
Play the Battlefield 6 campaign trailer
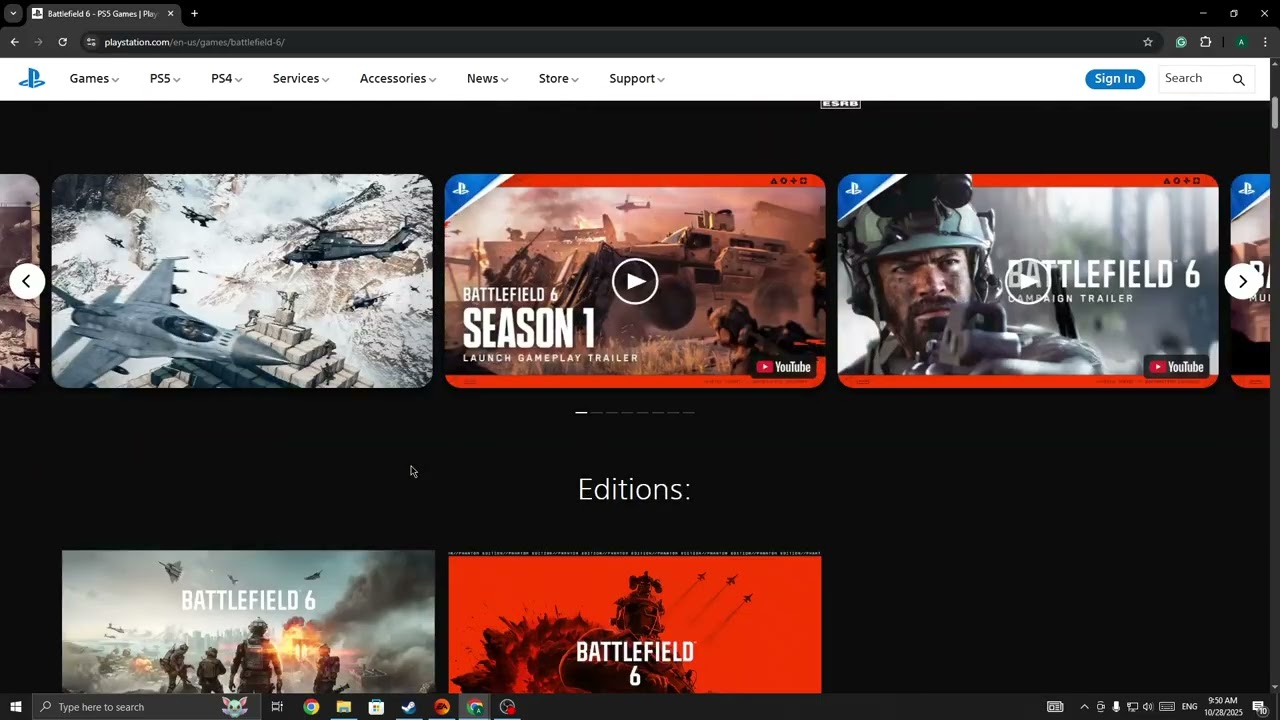[x=1028, y=281]
